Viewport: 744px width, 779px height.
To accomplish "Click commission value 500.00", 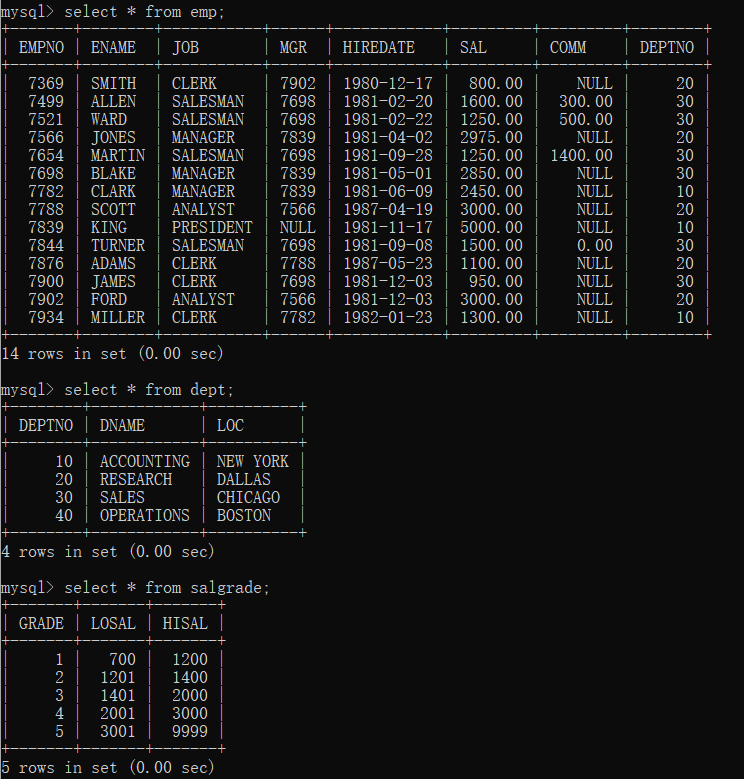I will [586, 119].
